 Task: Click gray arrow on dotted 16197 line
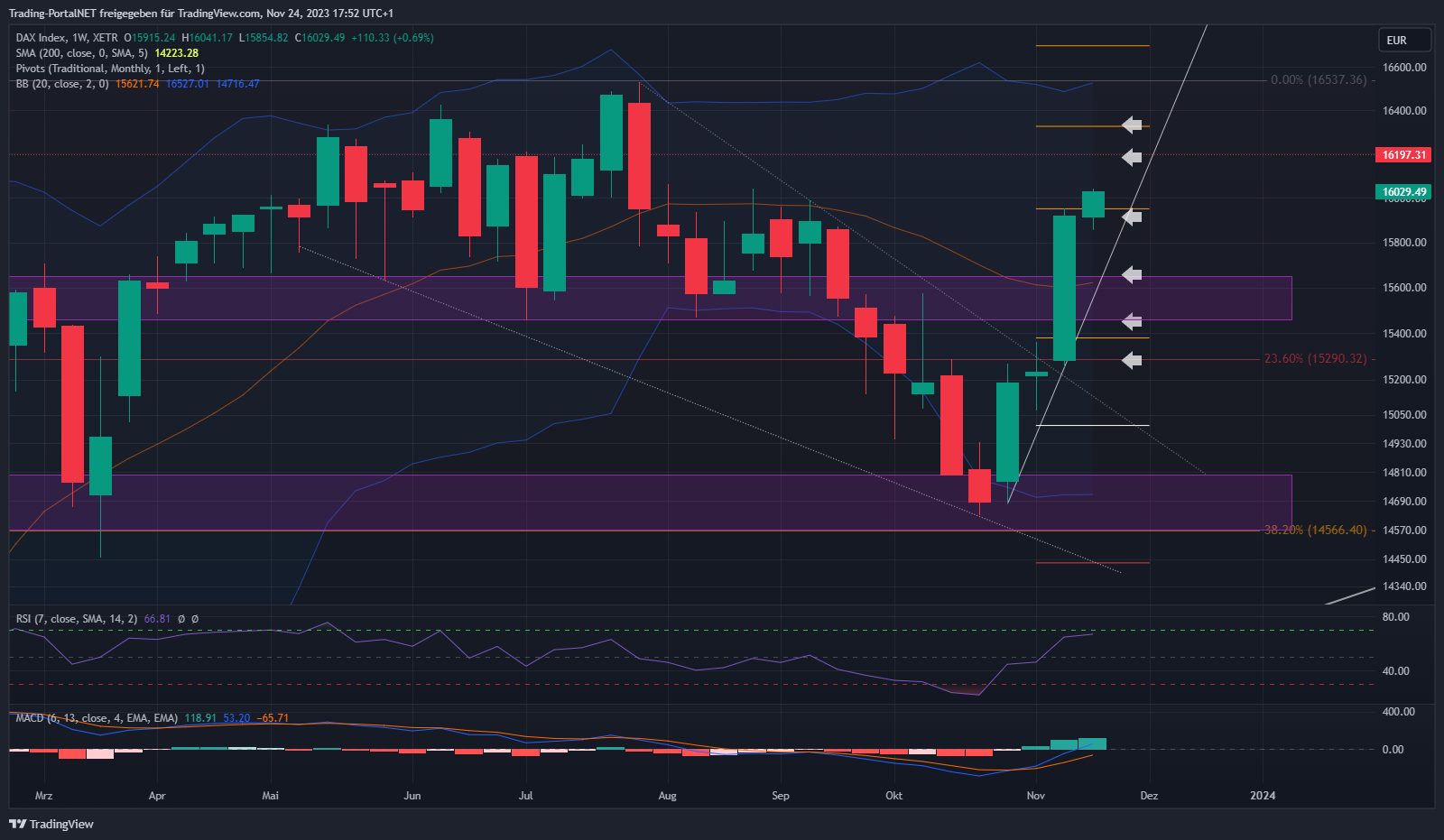[x=1132, y=157]
